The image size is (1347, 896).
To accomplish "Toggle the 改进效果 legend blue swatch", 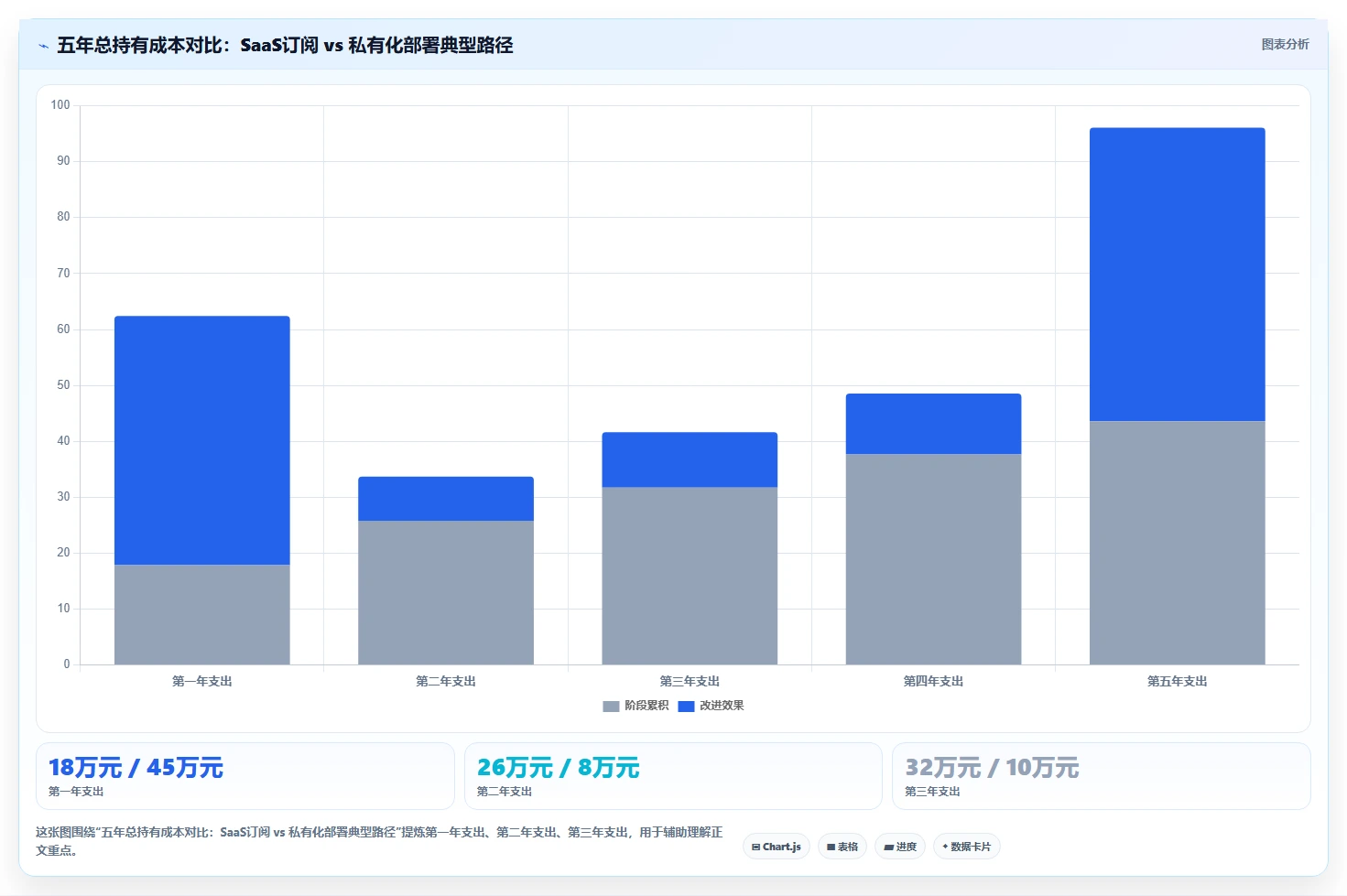I will coord(686,706).
